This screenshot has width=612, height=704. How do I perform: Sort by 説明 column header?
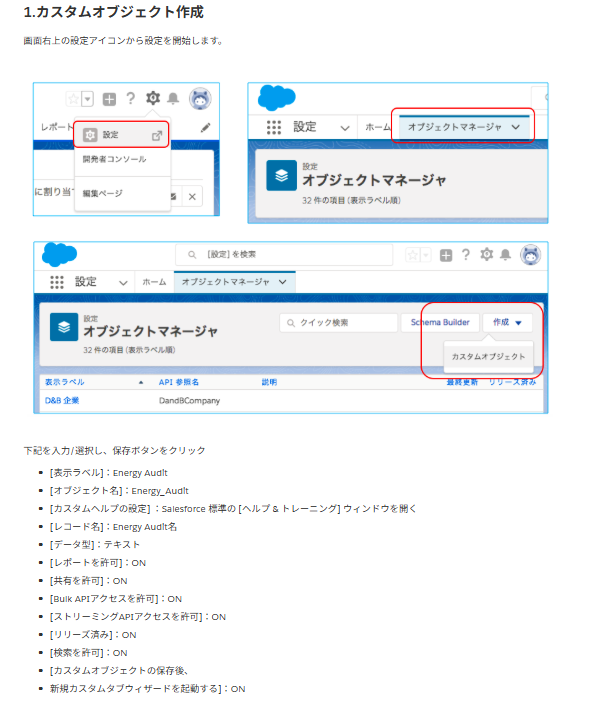269,382
